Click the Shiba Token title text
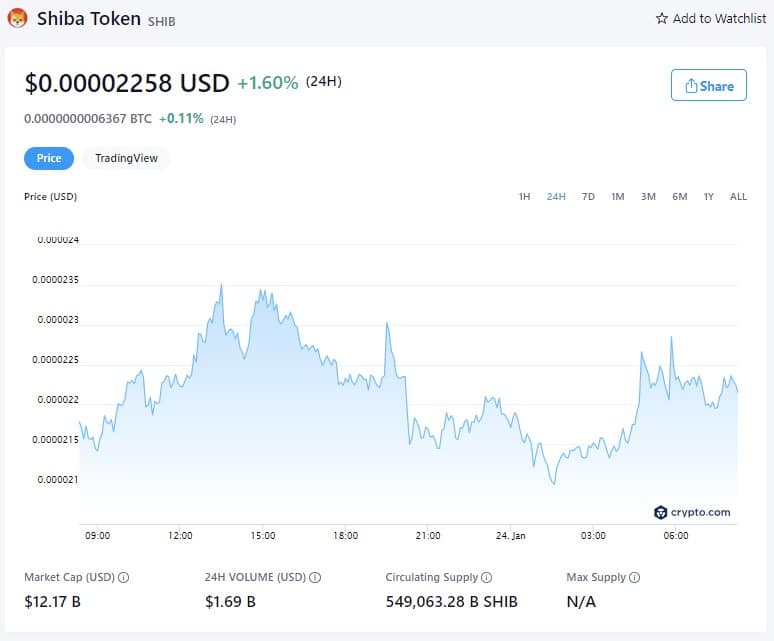The height and width of the screenshot is (641, 774). tap(89, 19)
